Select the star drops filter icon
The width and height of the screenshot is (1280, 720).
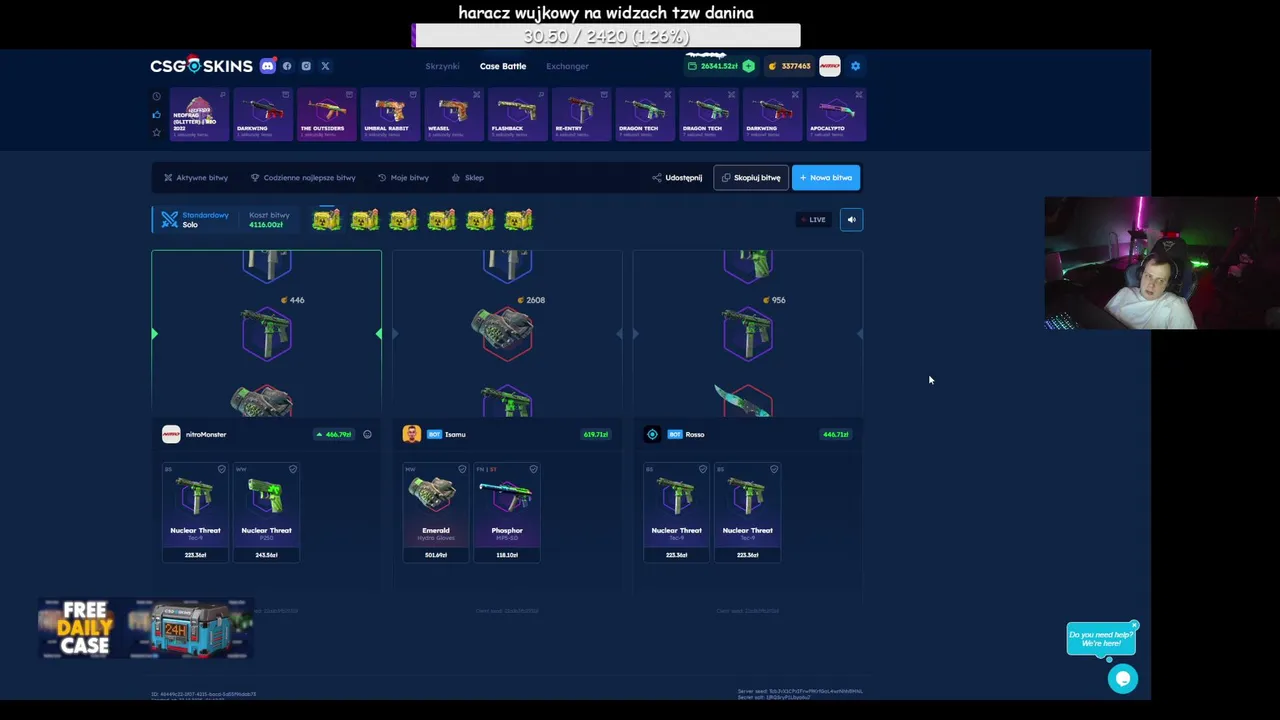click(x=156, y=132)
